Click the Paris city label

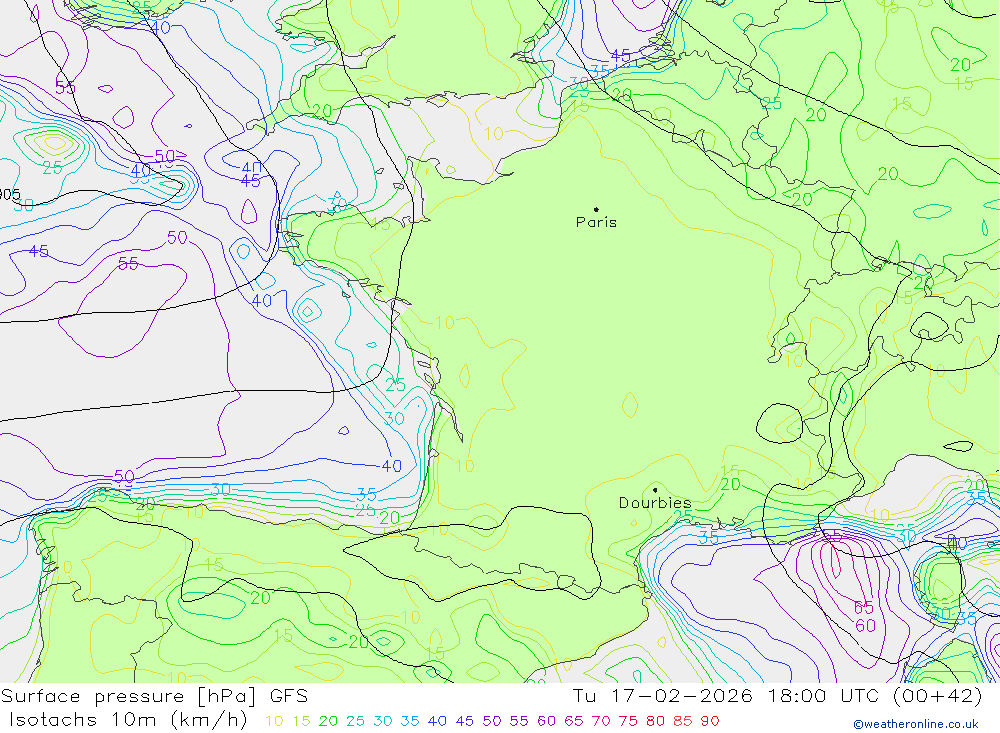[x=596, y=222]
